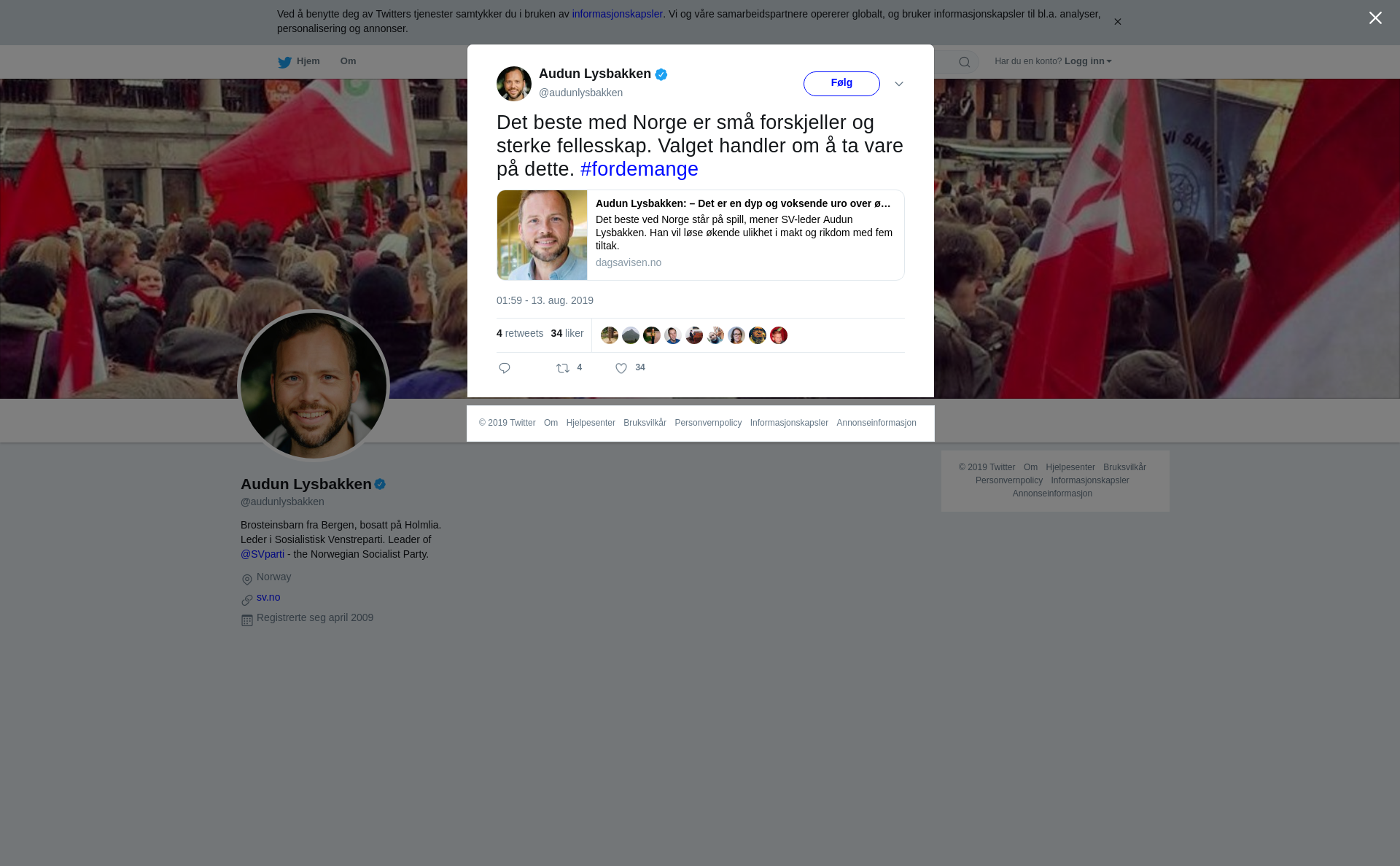The width and height of the screenshot is (1400, 866).
Task: Visit the sv.no profile link
Action: click(x=268, y=597)
